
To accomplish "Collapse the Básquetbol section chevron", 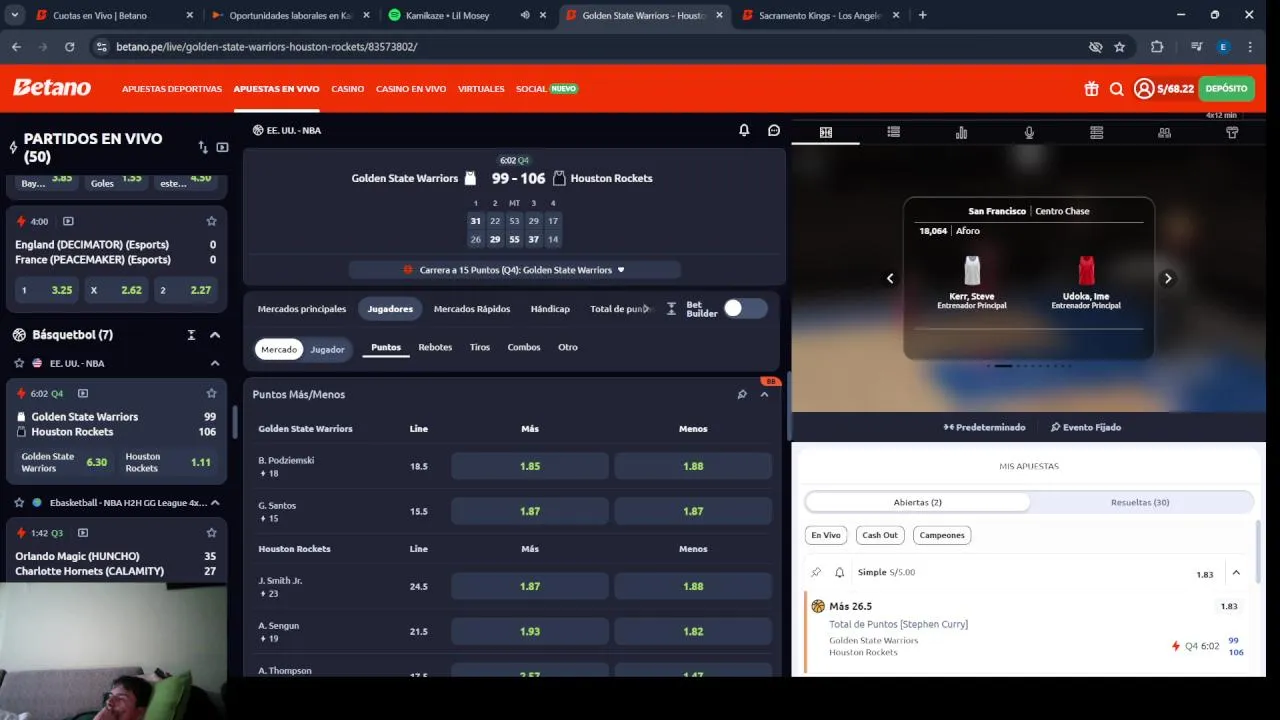I will coord(215,335).
